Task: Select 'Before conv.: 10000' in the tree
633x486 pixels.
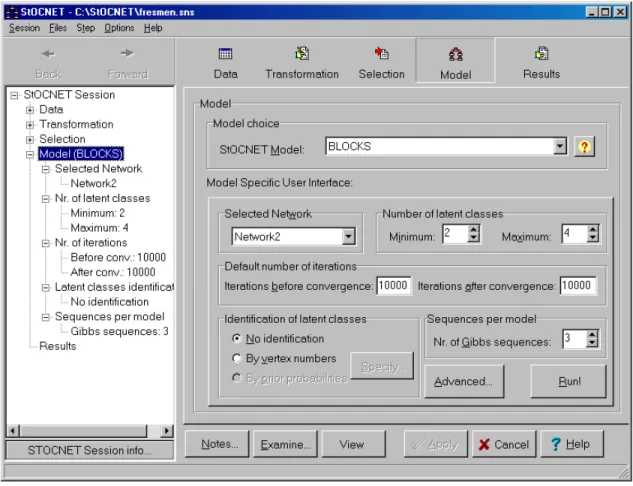Action: (118, 258)
